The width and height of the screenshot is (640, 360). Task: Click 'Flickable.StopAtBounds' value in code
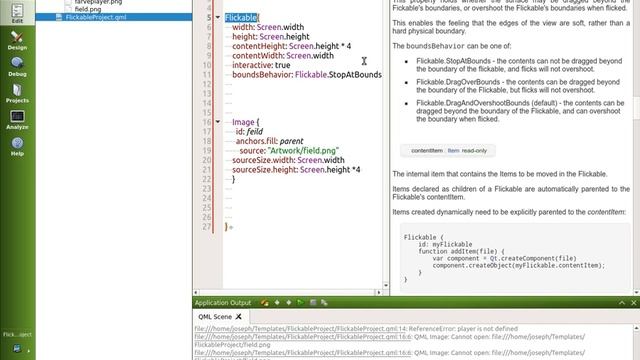pos(338,75)
